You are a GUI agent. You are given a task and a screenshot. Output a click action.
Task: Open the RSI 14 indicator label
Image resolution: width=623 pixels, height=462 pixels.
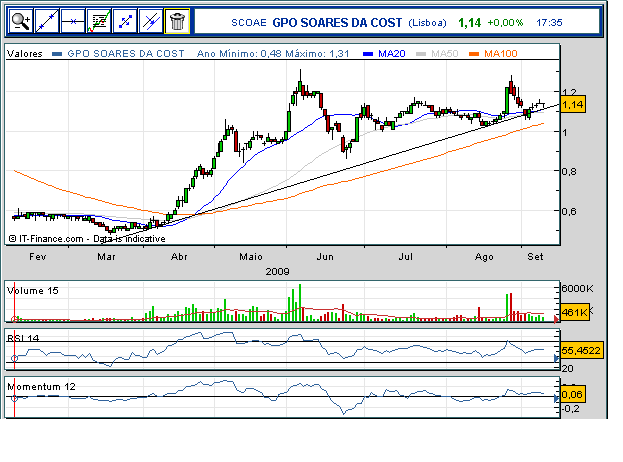click(x=24, y=336)
